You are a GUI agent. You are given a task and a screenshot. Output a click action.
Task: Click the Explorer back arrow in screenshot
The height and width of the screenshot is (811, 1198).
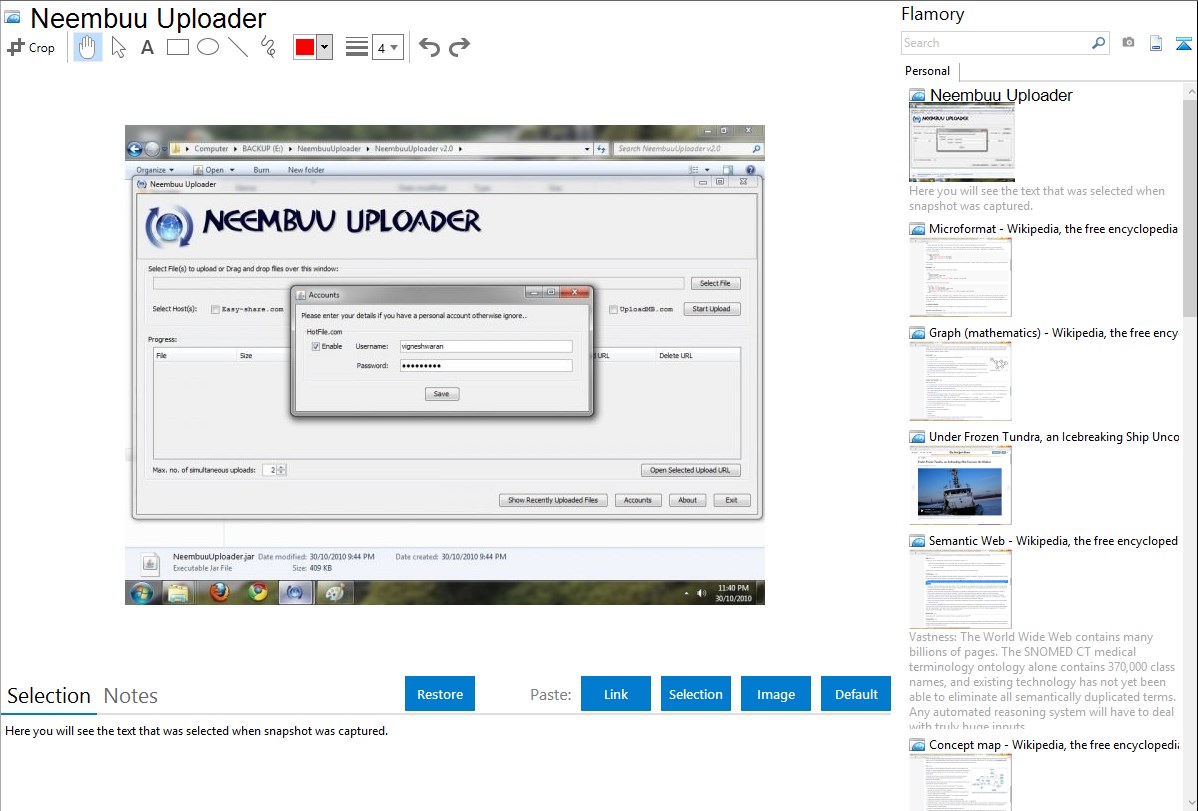pos(134,149)
